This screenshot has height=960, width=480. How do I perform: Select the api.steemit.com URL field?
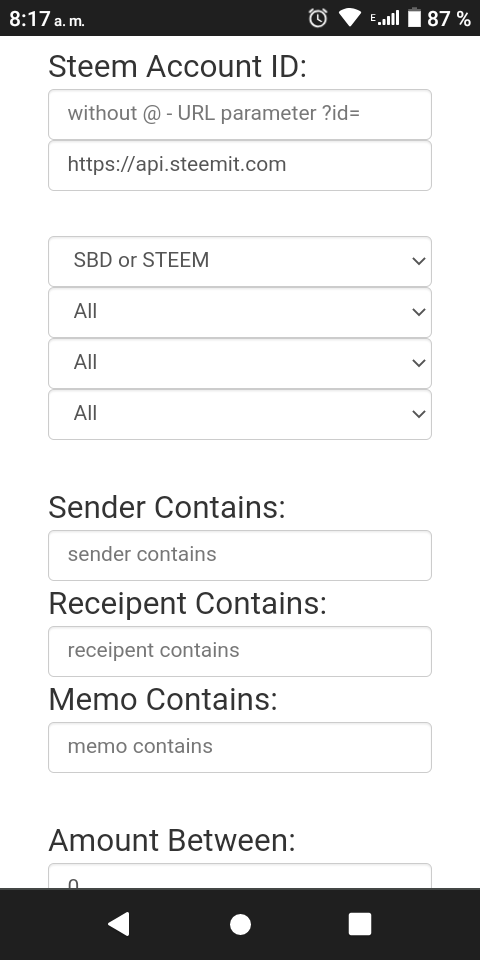pyautogui.click(x=240, y=165)
